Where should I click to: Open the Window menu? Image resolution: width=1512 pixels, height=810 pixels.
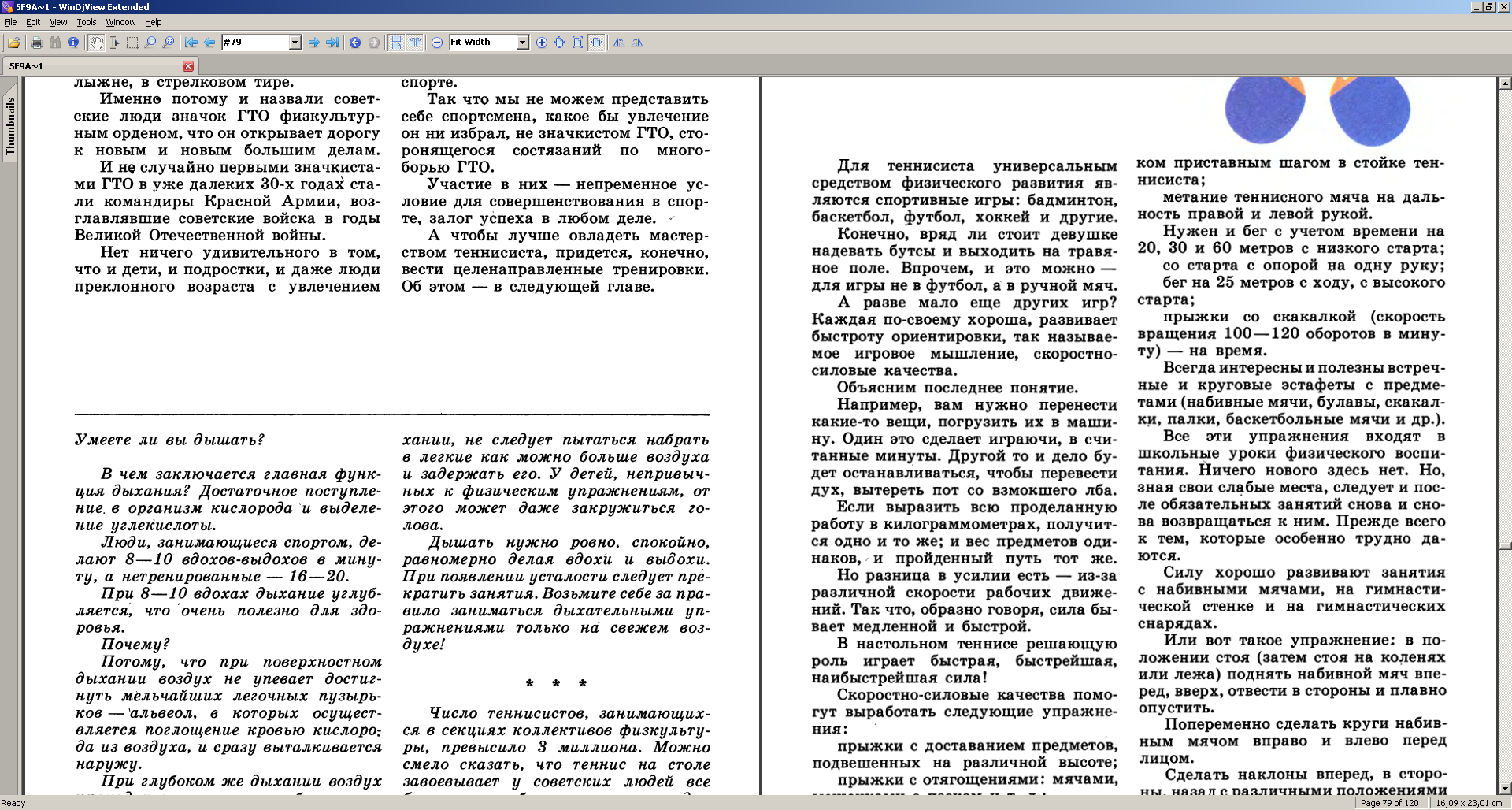coord(120,22)
